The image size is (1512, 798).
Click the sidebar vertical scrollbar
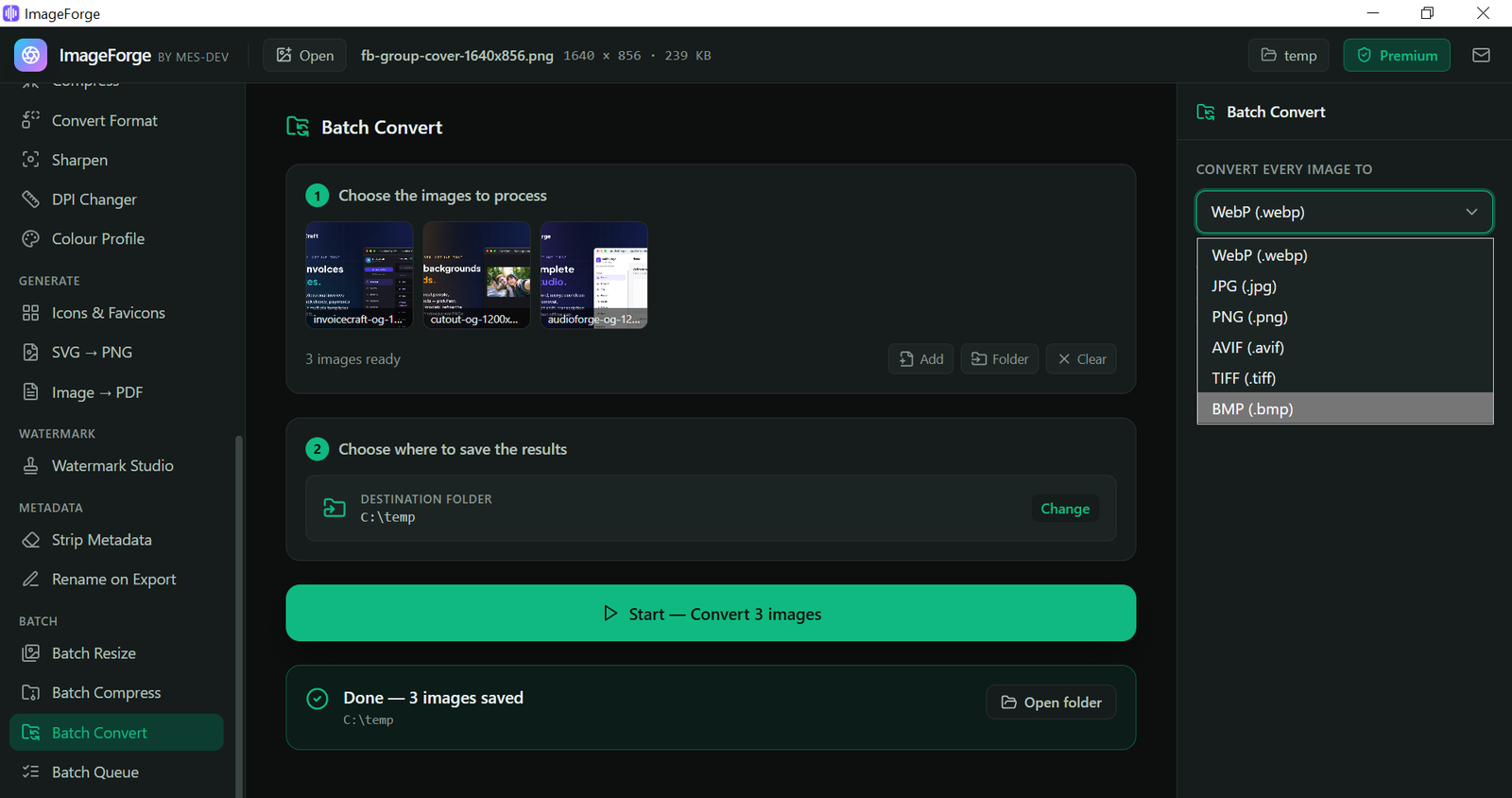pos(239,615)
